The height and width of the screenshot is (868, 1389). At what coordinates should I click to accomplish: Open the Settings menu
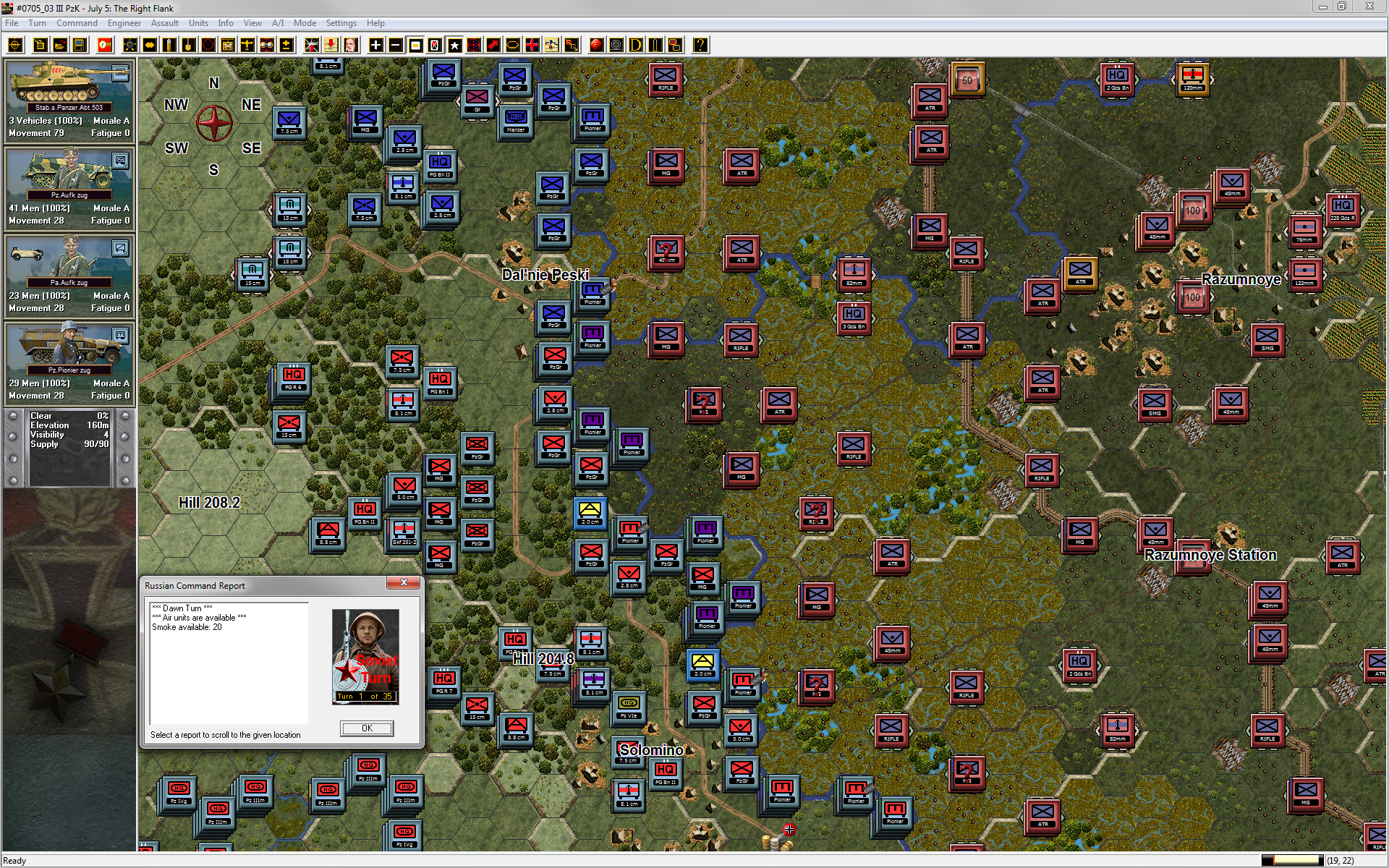point(341,23)
